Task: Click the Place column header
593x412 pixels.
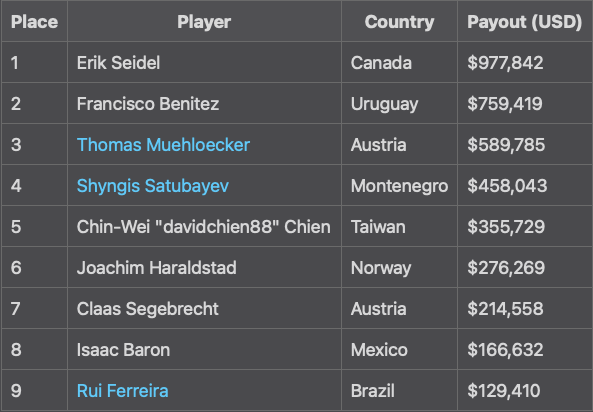Action: (x=34, y=21)
